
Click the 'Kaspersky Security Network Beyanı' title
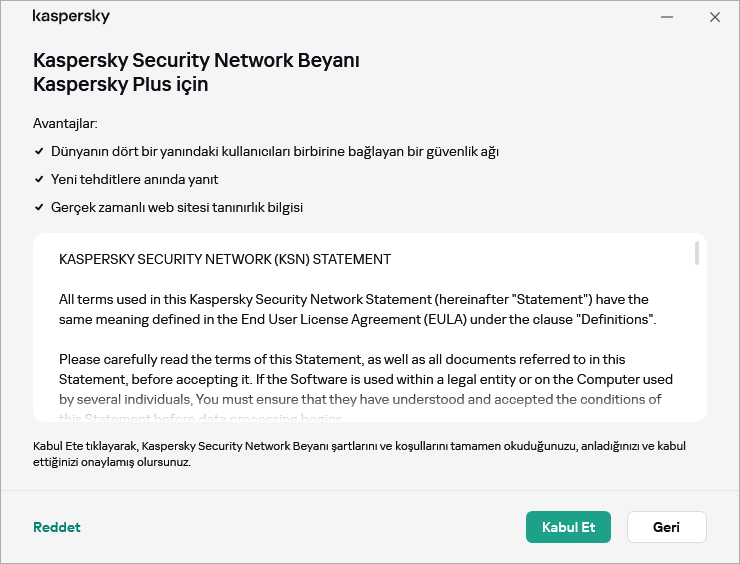tap(196, 60)
